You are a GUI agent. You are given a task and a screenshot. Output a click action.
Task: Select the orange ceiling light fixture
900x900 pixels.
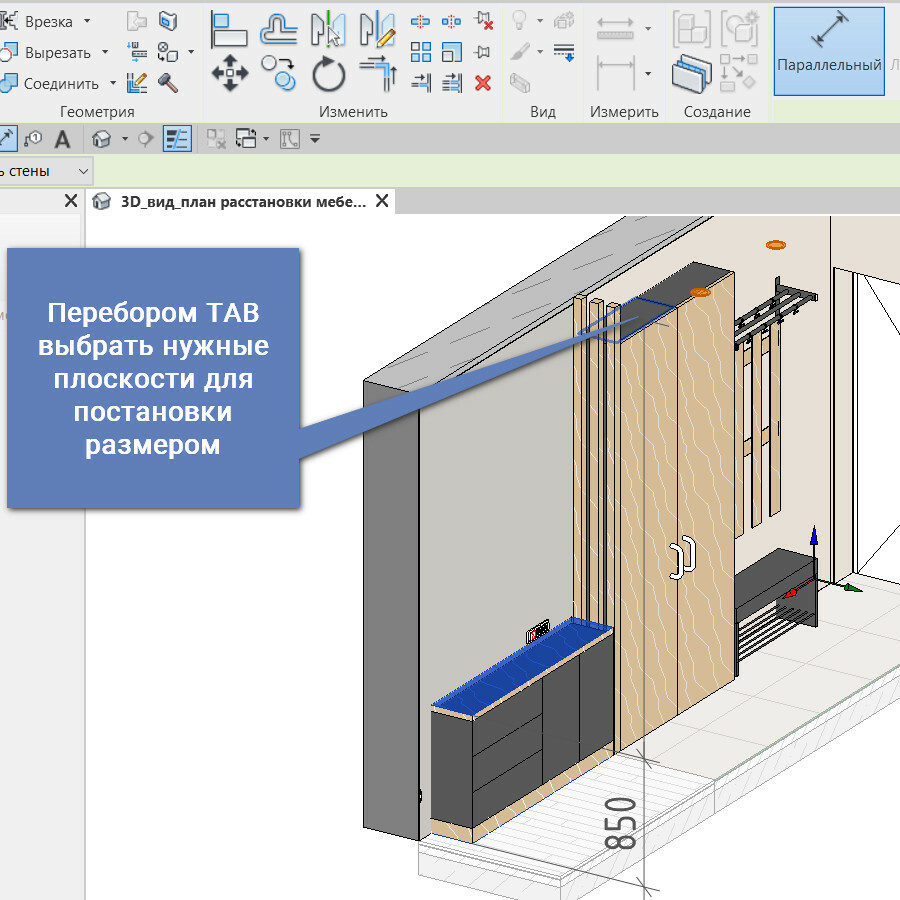point(775,245)
